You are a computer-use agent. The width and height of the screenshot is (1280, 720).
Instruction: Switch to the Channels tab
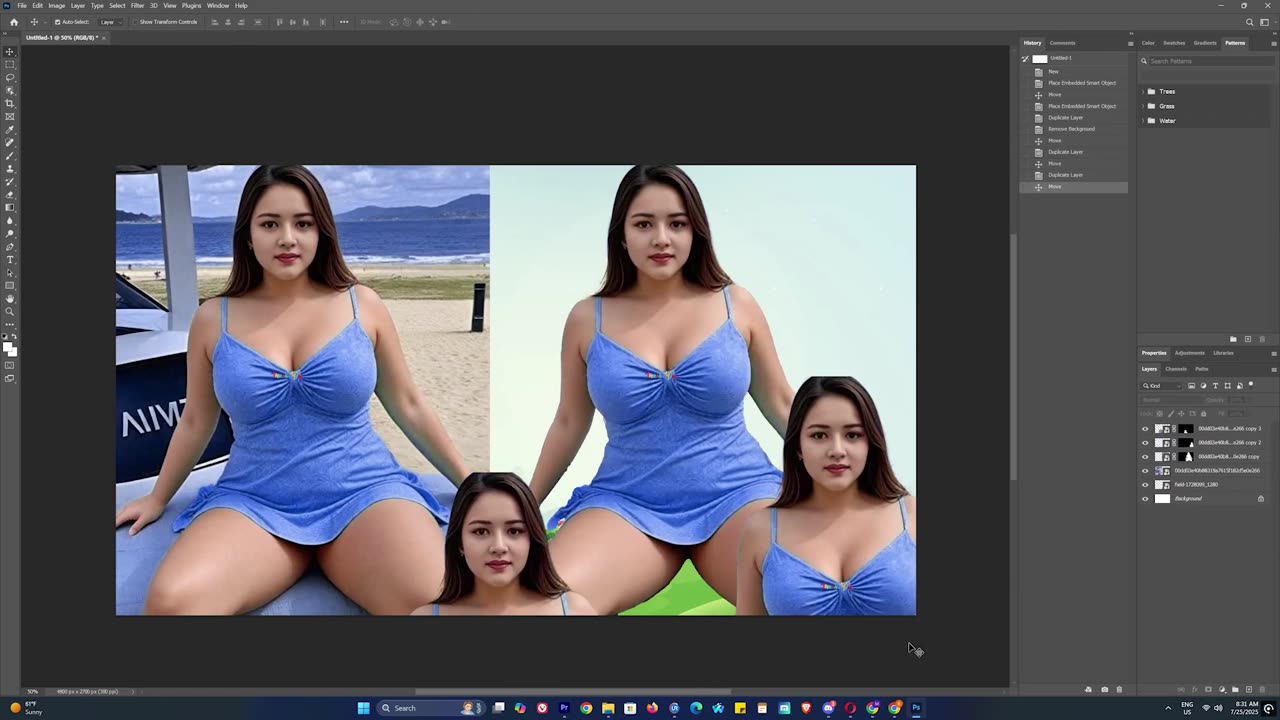(1176, 369)
